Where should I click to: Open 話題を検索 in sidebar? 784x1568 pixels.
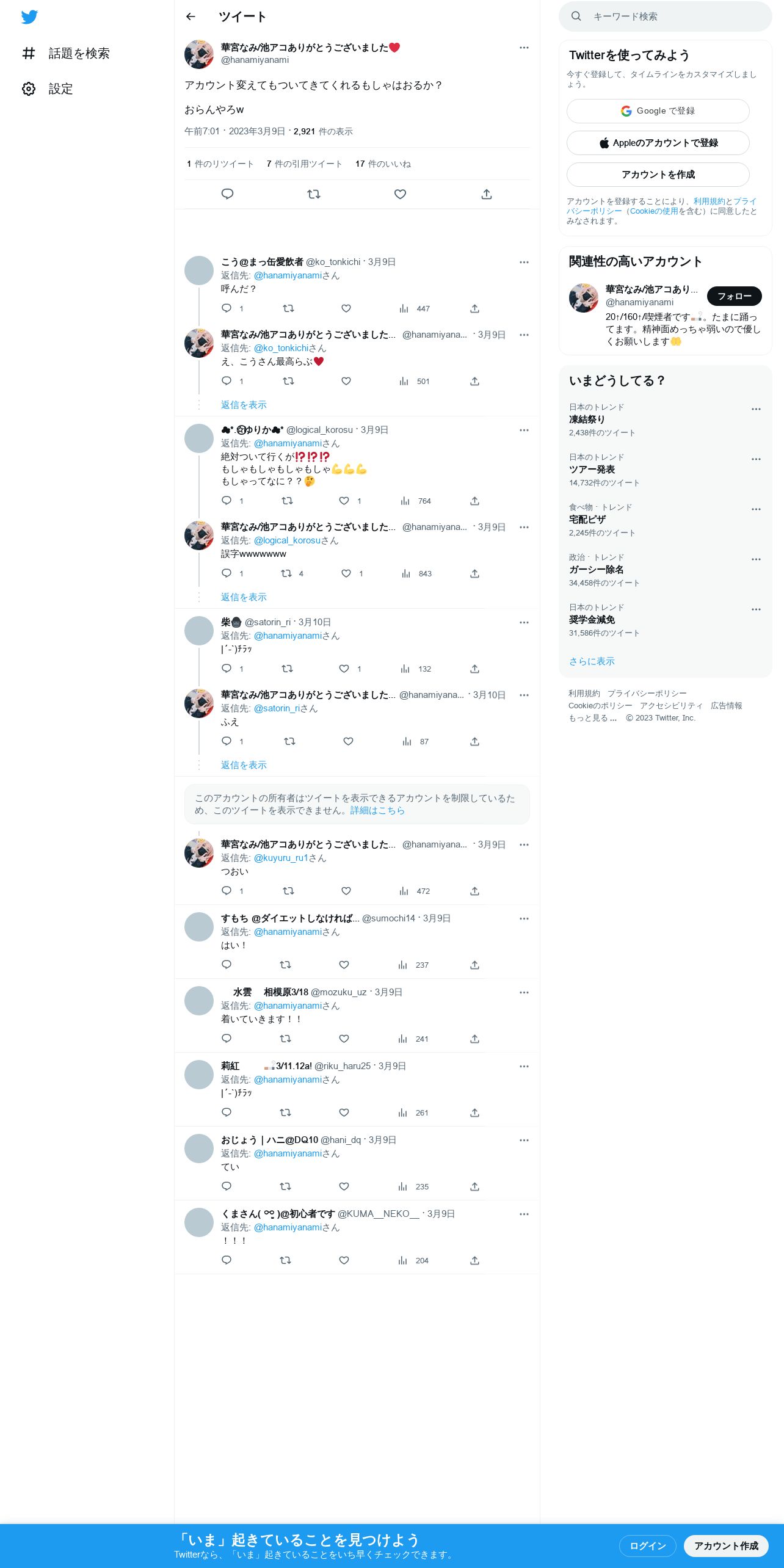click(x=66, y=54)
